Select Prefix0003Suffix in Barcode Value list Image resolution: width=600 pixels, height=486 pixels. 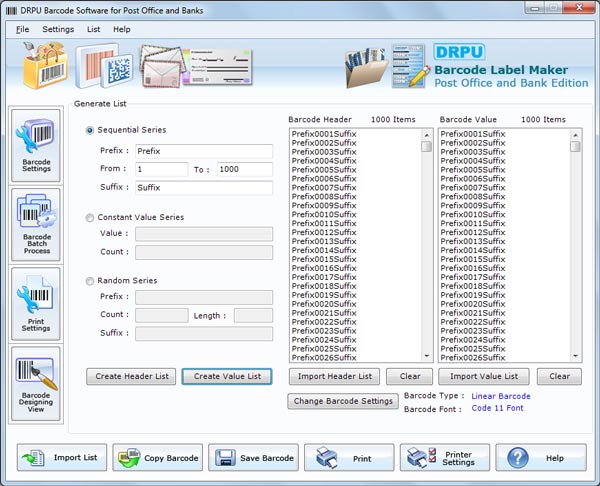click(x=473, y=152)
